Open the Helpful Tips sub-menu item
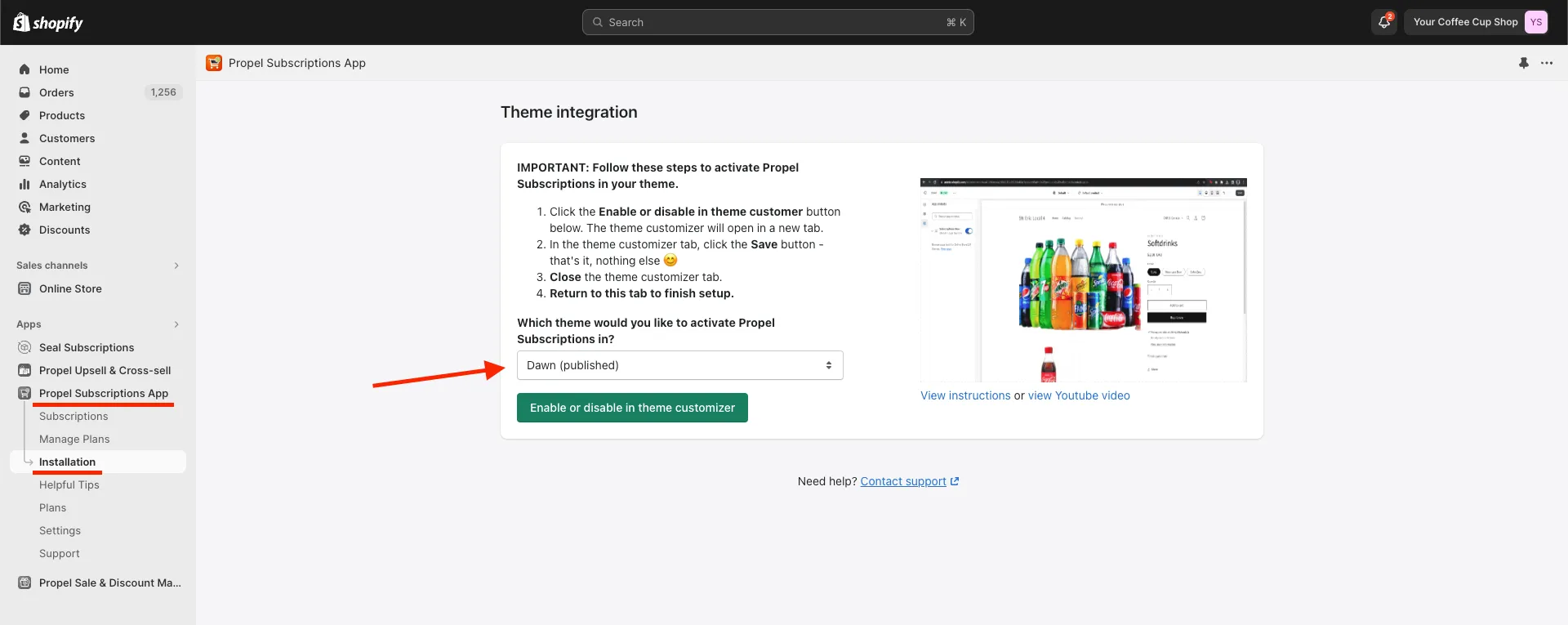The image size is (1568, 625). (x=69, y=484)
